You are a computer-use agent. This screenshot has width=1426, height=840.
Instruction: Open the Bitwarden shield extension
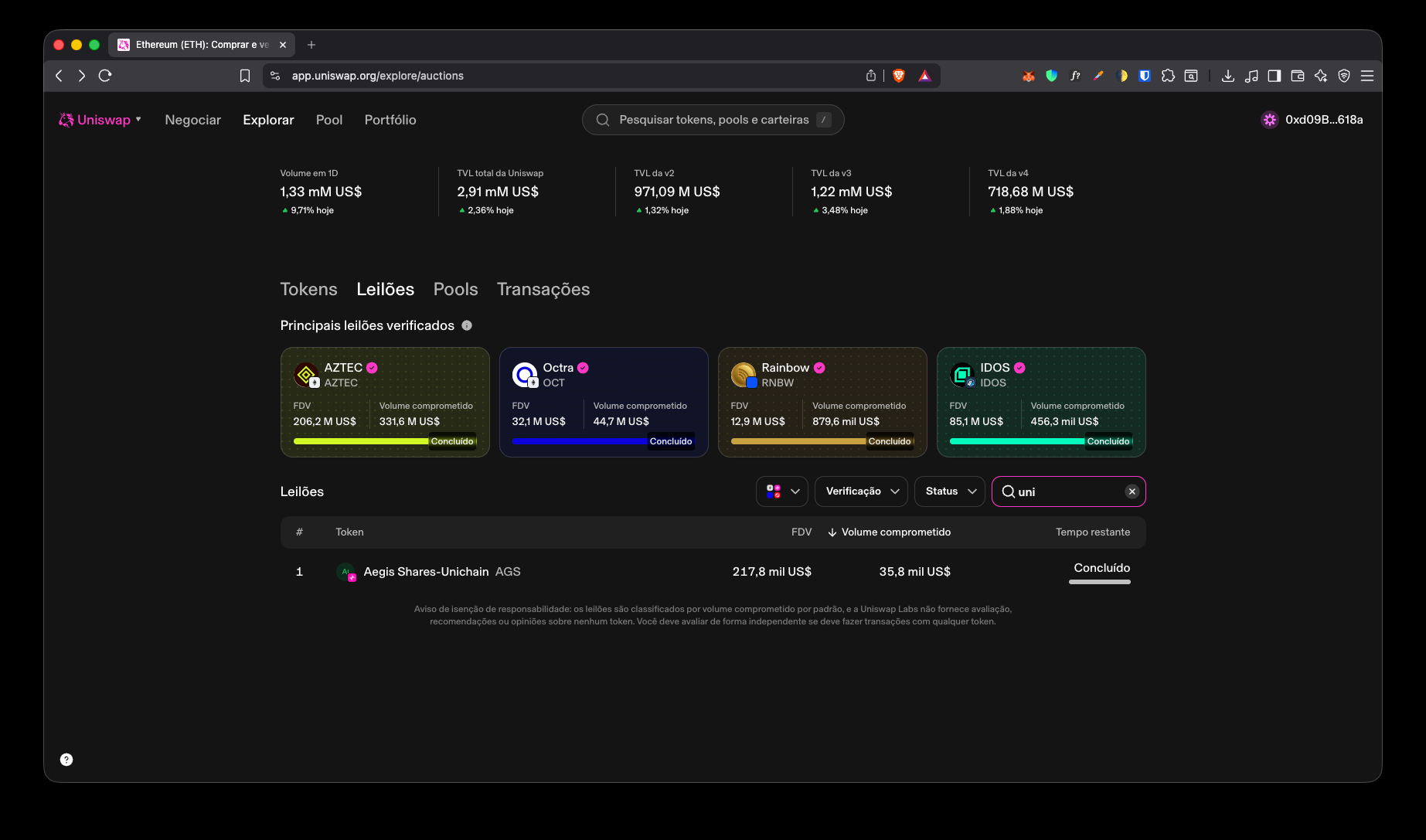1145,76
